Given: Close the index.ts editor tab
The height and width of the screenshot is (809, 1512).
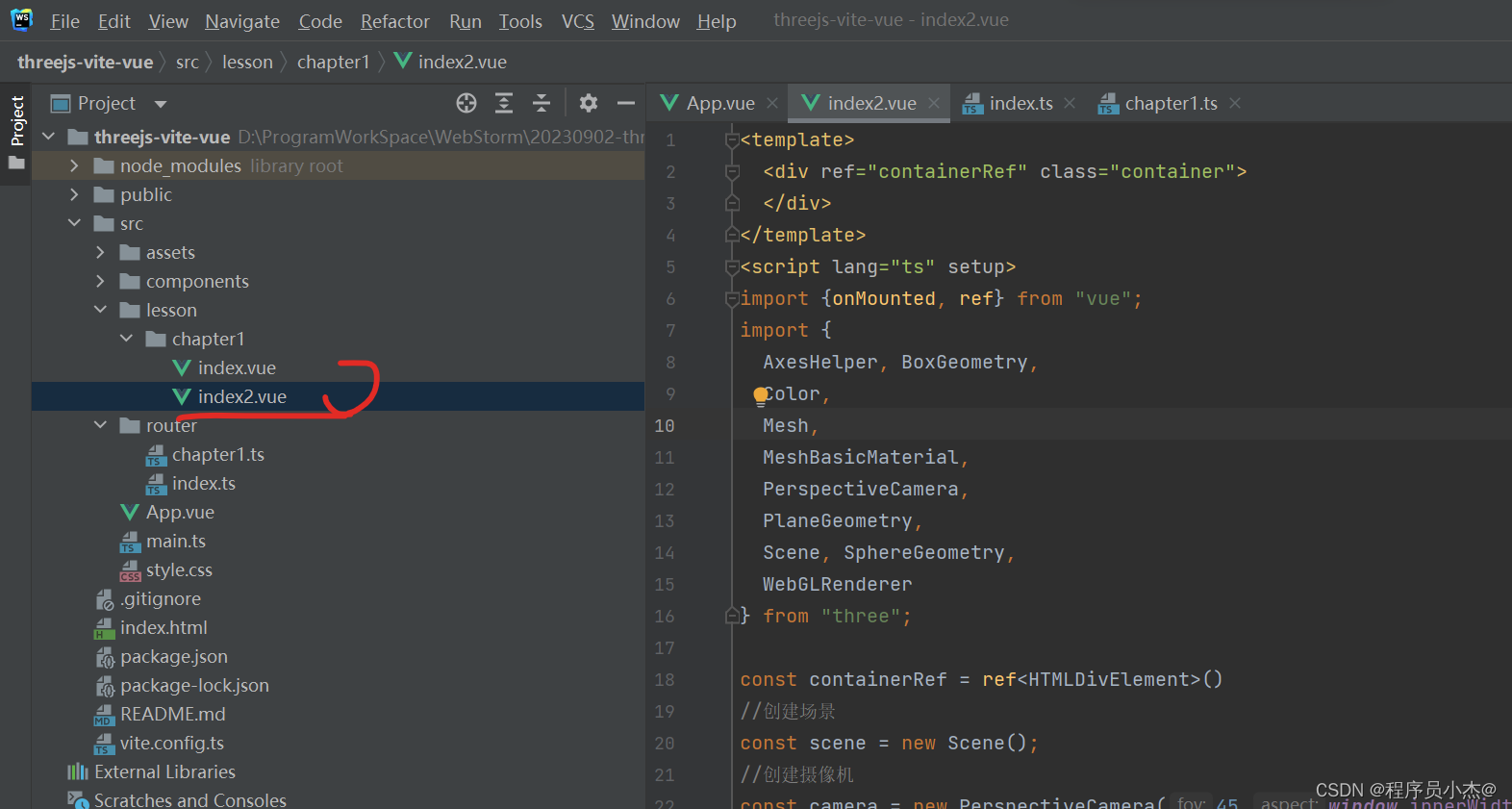Looking at the screenshot, I should click(1070, 103).
